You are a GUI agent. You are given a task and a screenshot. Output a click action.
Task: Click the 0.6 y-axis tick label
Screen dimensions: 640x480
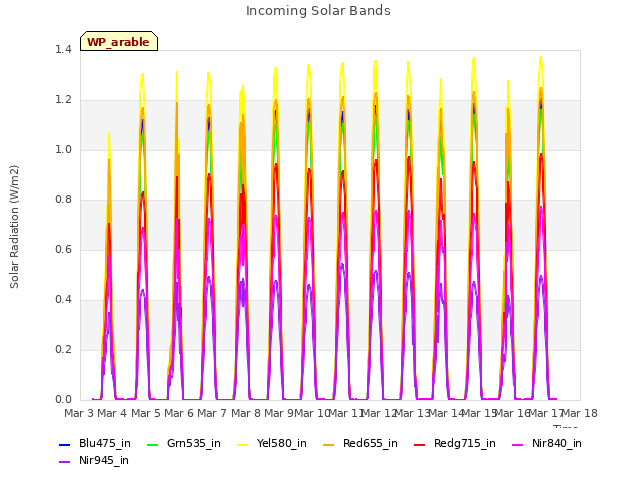(63, 250)
